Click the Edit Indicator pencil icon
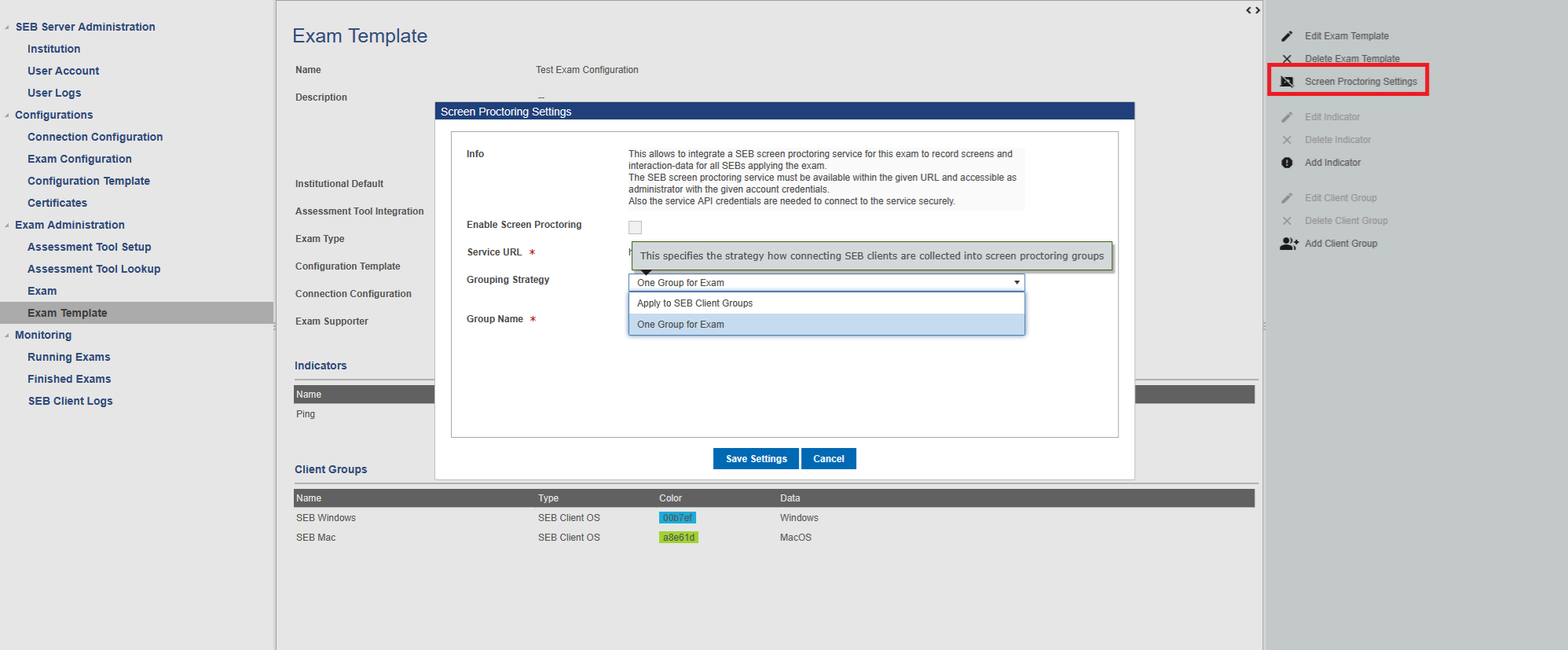This screenshot has height=650, width=1568. coord(1287,117)
